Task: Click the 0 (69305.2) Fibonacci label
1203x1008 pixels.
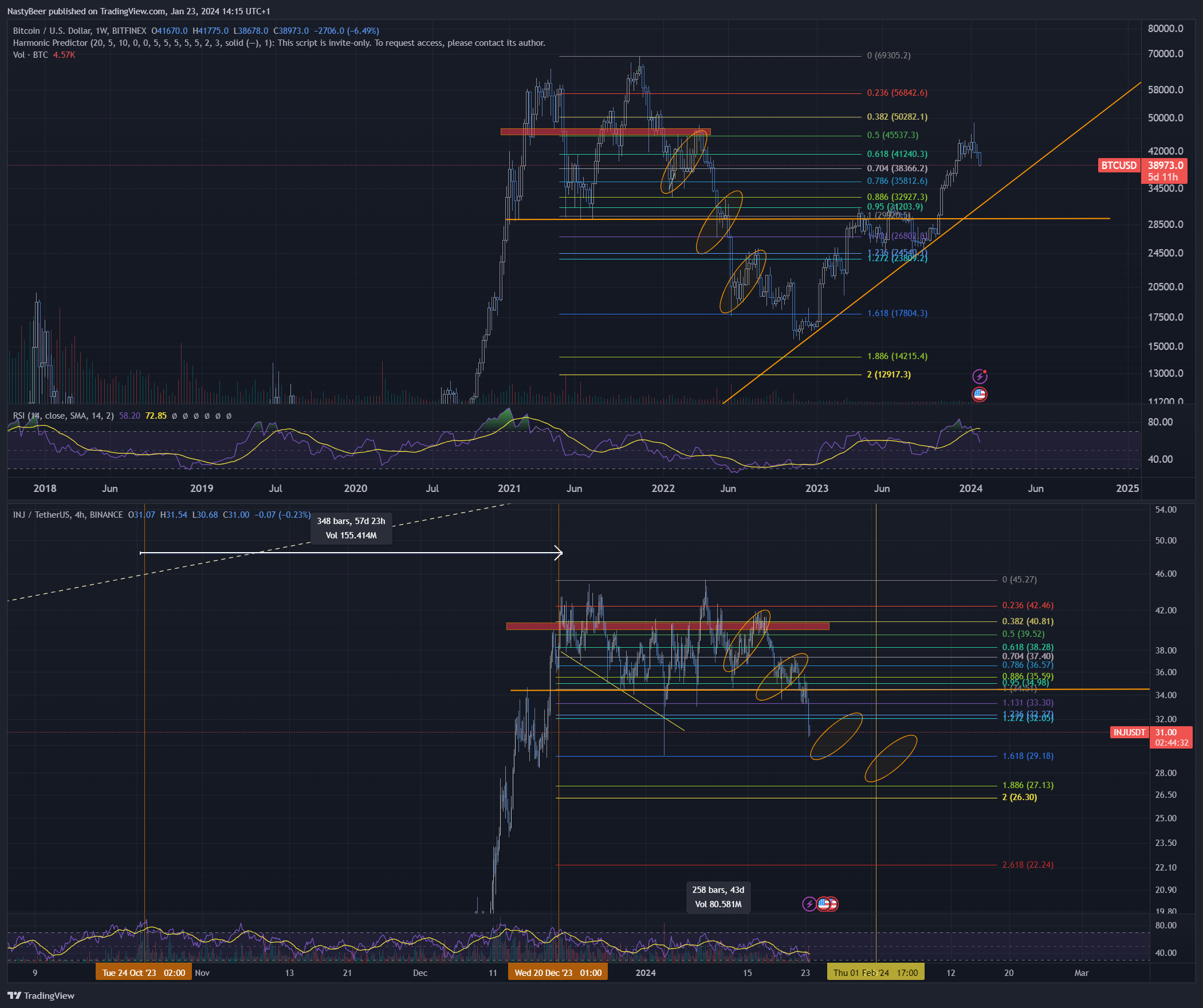Action: (x=889, y=56)
